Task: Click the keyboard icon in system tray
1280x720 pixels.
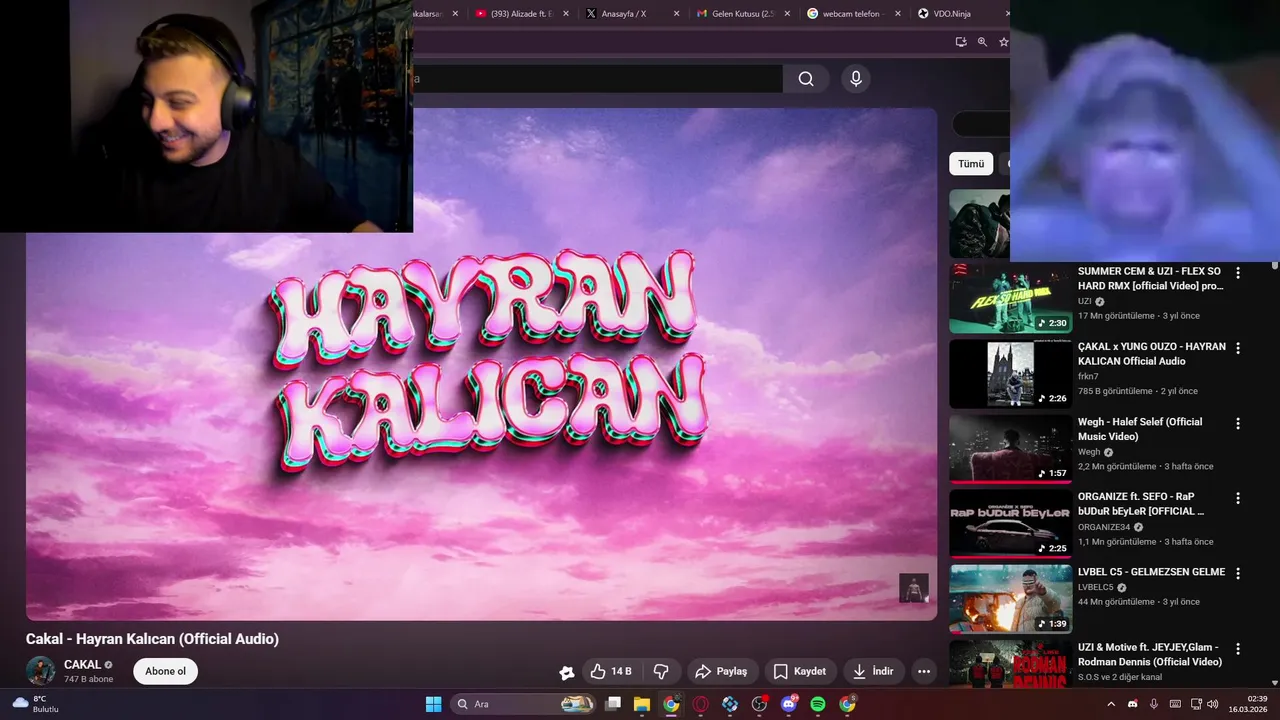Action: click(x=1175, y=704)
